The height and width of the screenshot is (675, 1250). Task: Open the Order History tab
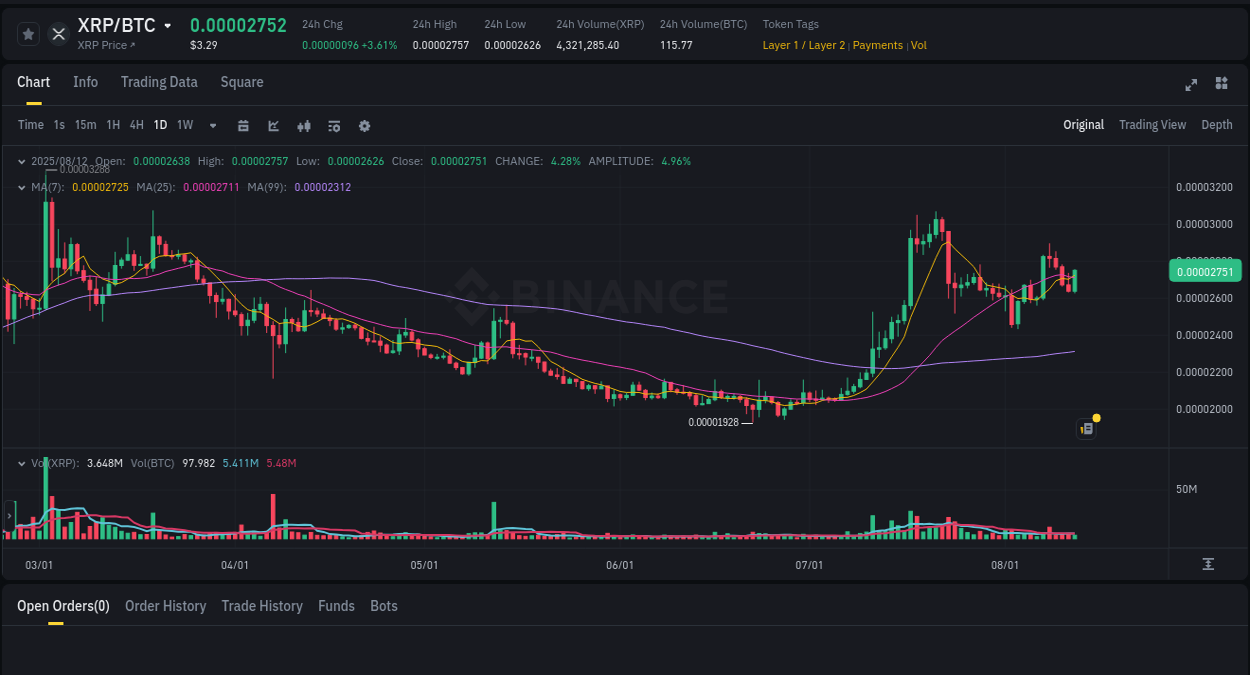(x=165, y=606)
